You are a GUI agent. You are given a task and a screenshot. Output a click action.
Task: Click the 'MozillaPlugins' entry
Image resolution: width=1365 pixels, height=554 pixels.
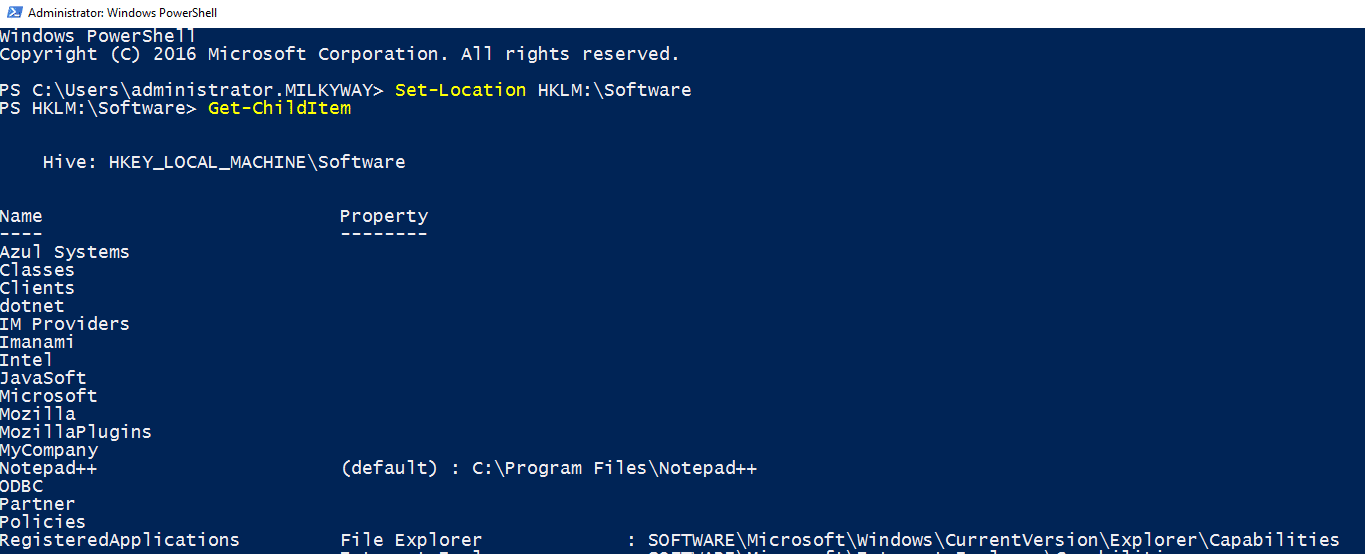click(76, 432)
